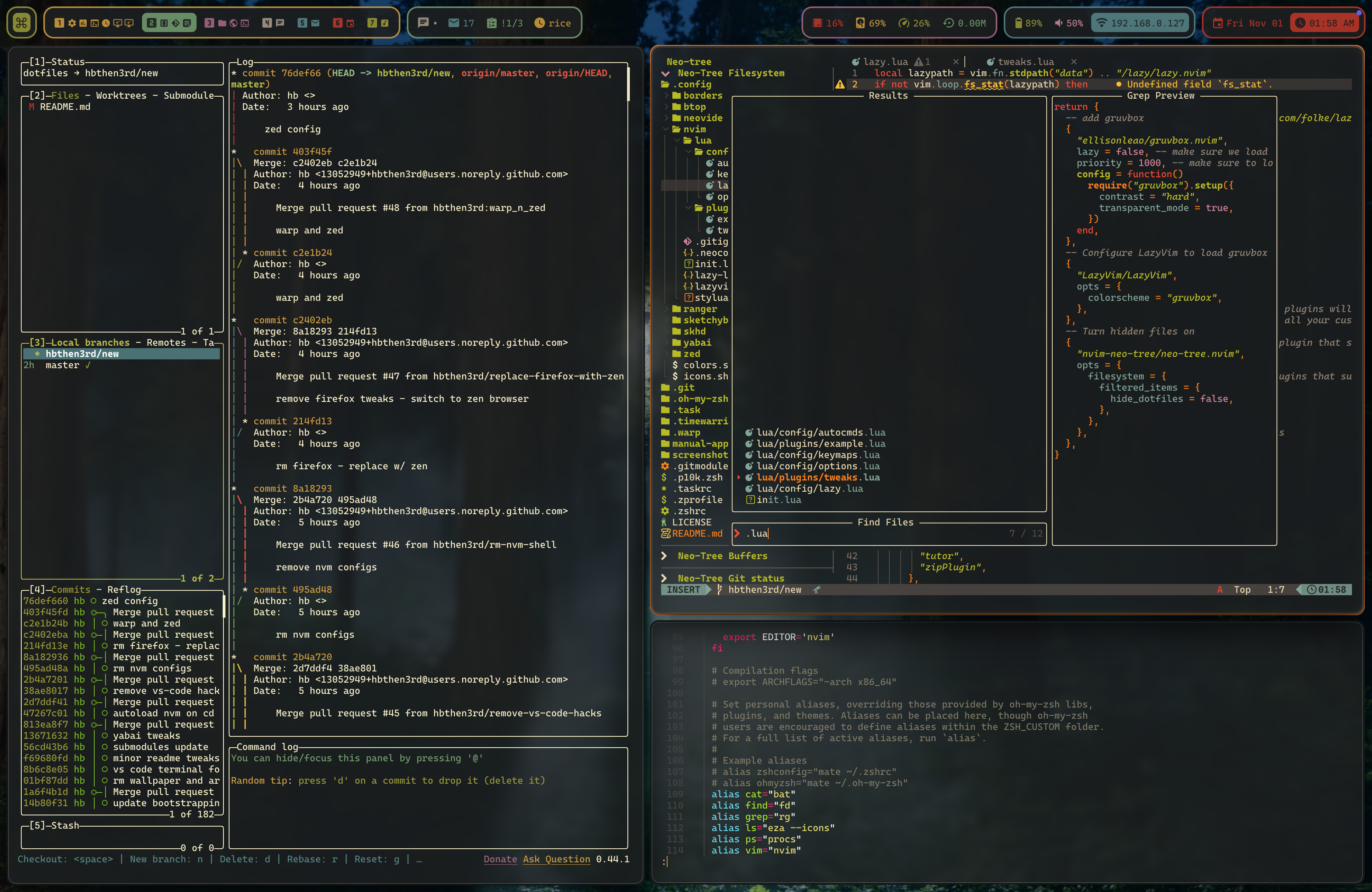
Task: Collapse the Neo-Tree Filesystem section
Action: (666, 73)
